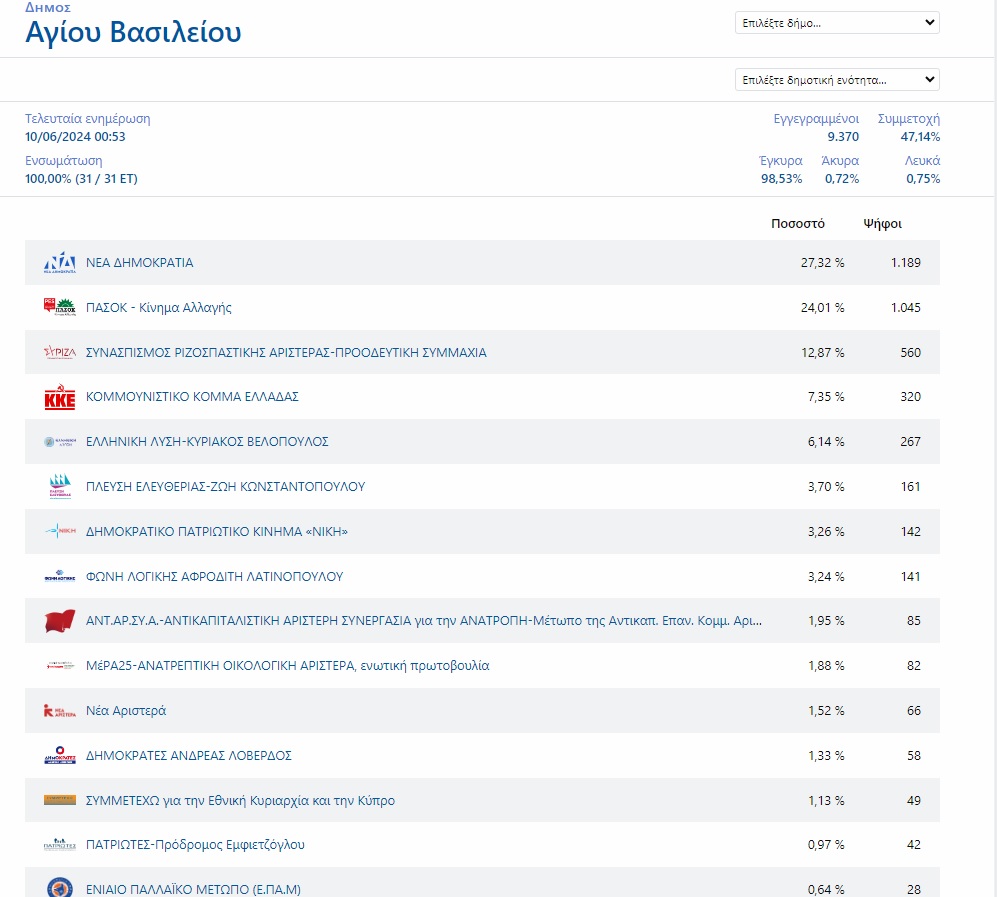
Task: Click the '27,32 %' percentage cell
Action: point(822,263)
